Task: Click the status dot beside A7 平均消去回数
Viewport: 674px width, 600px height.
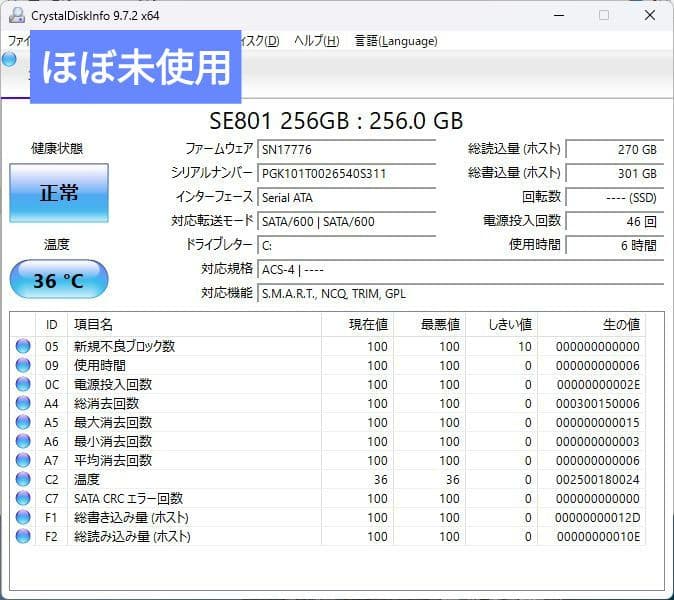Action: point(23,460)
